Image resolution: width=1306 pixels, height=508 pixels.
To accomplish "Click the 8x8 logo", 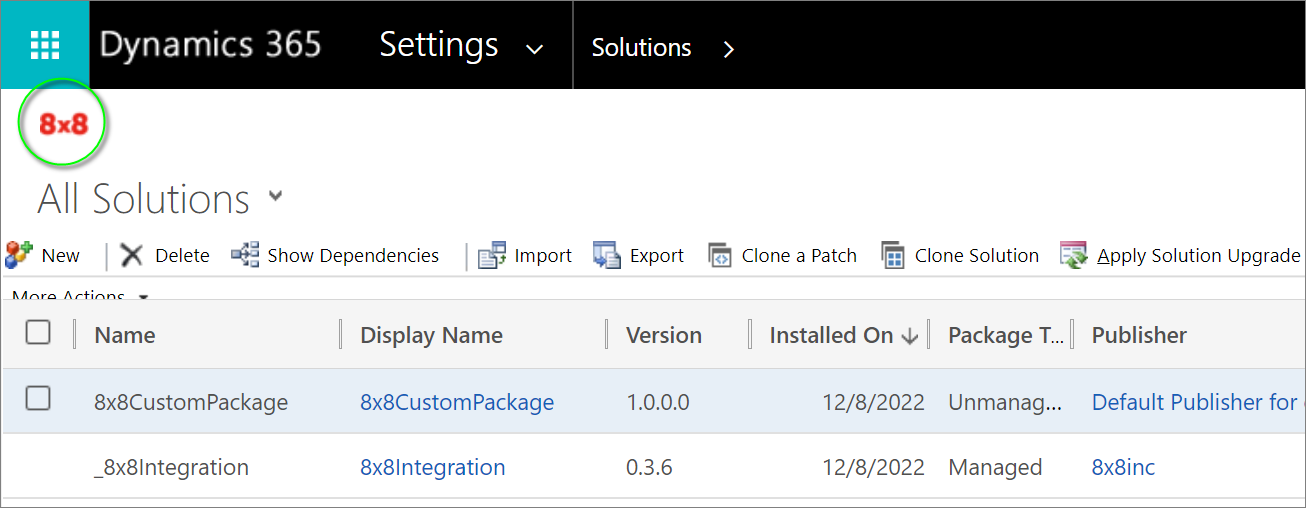I will point(63,124).
